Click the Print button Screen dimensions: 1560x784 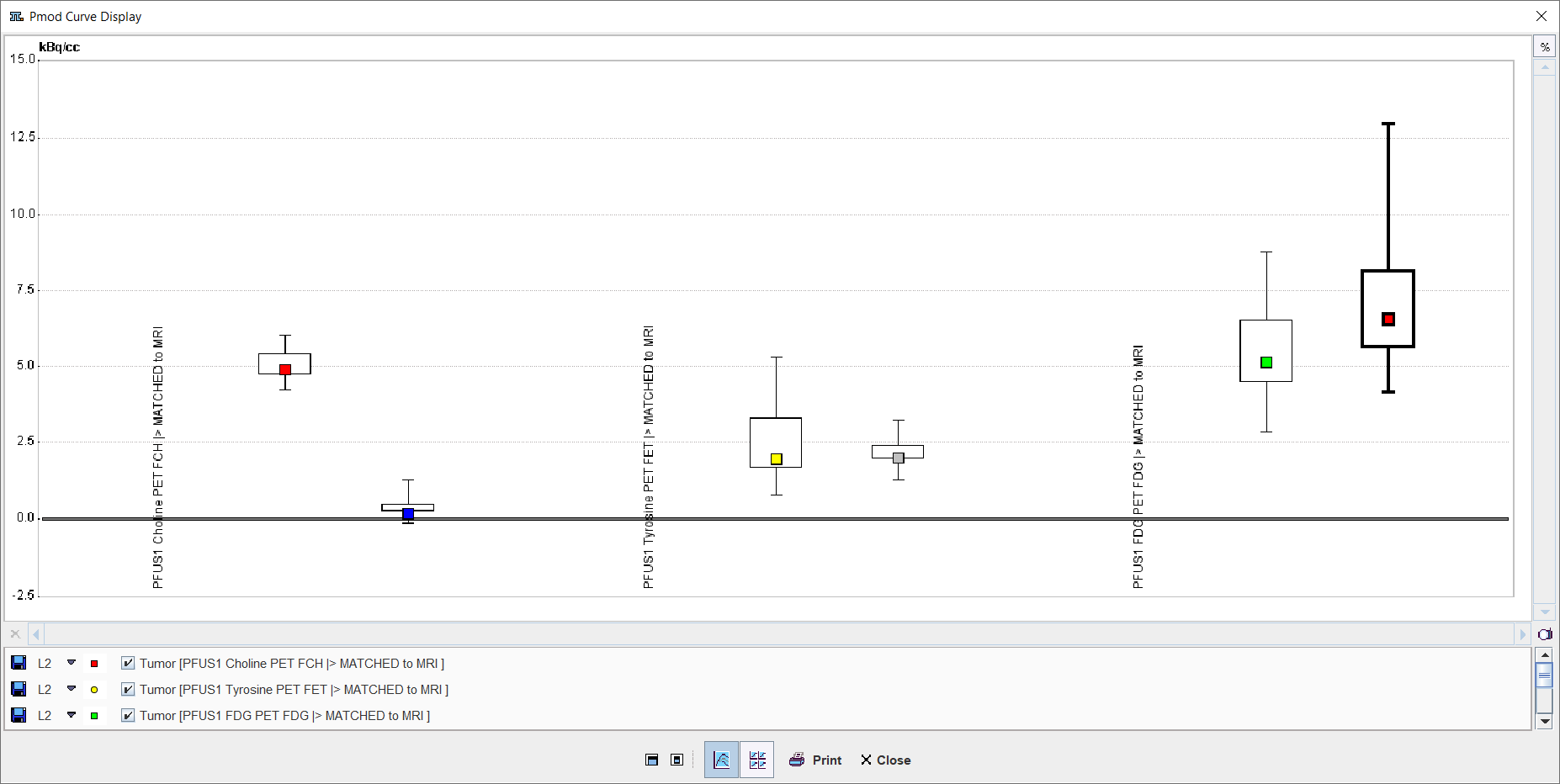pos(815,760)
